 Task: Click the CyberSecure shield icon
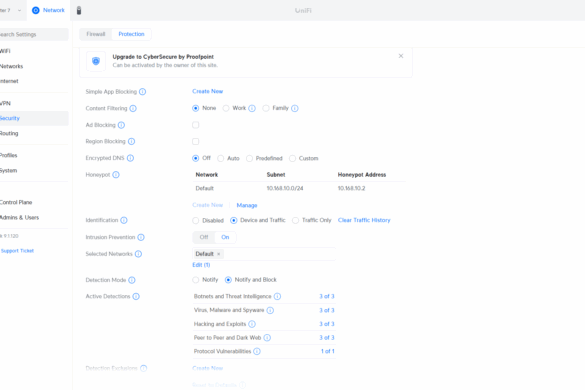coord(96,61)
